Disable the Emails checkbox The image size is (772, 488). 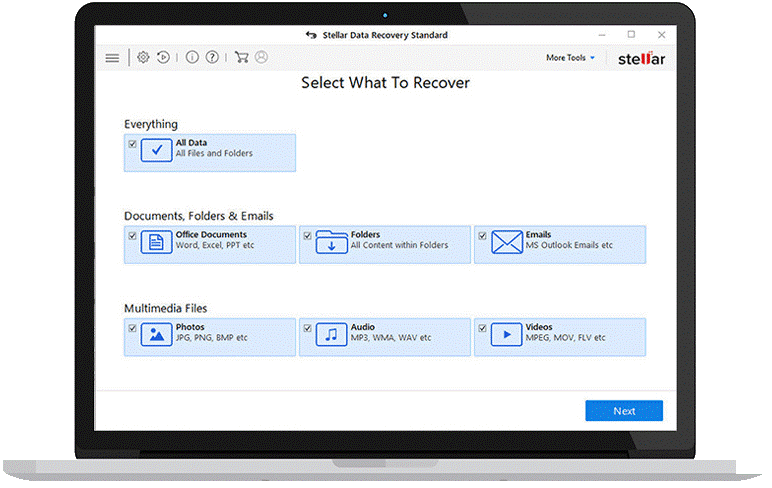482,236
